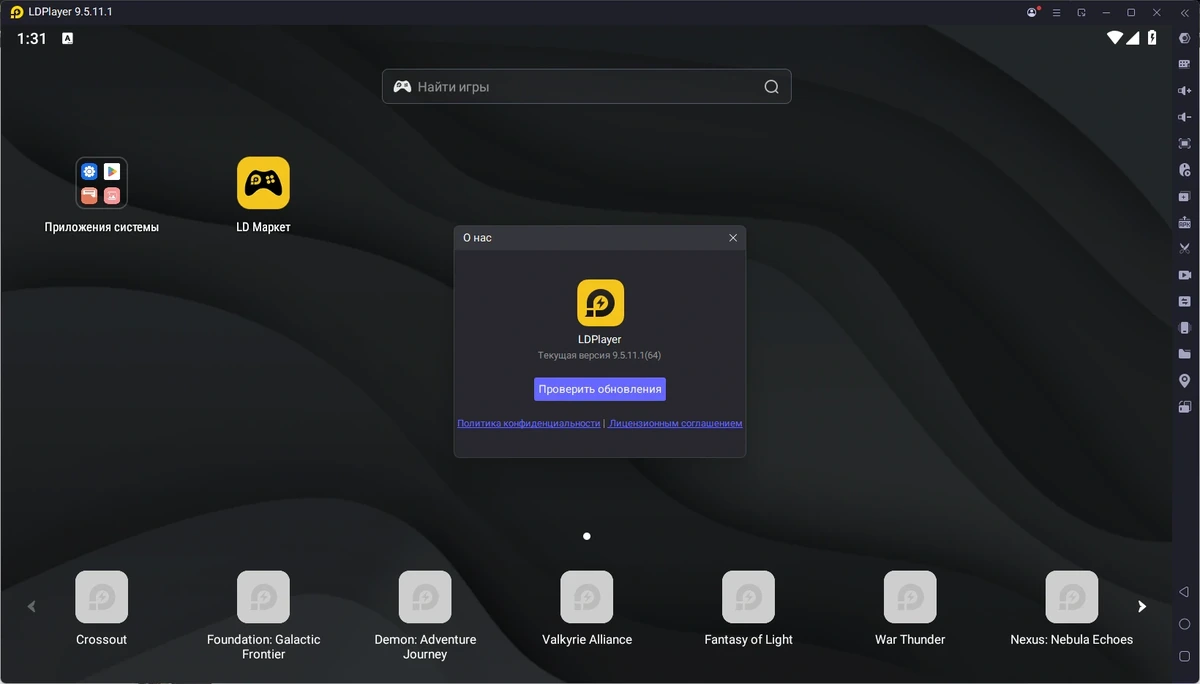
Task: Maximize the LDPlayer window
Action: click(1131, 12)
